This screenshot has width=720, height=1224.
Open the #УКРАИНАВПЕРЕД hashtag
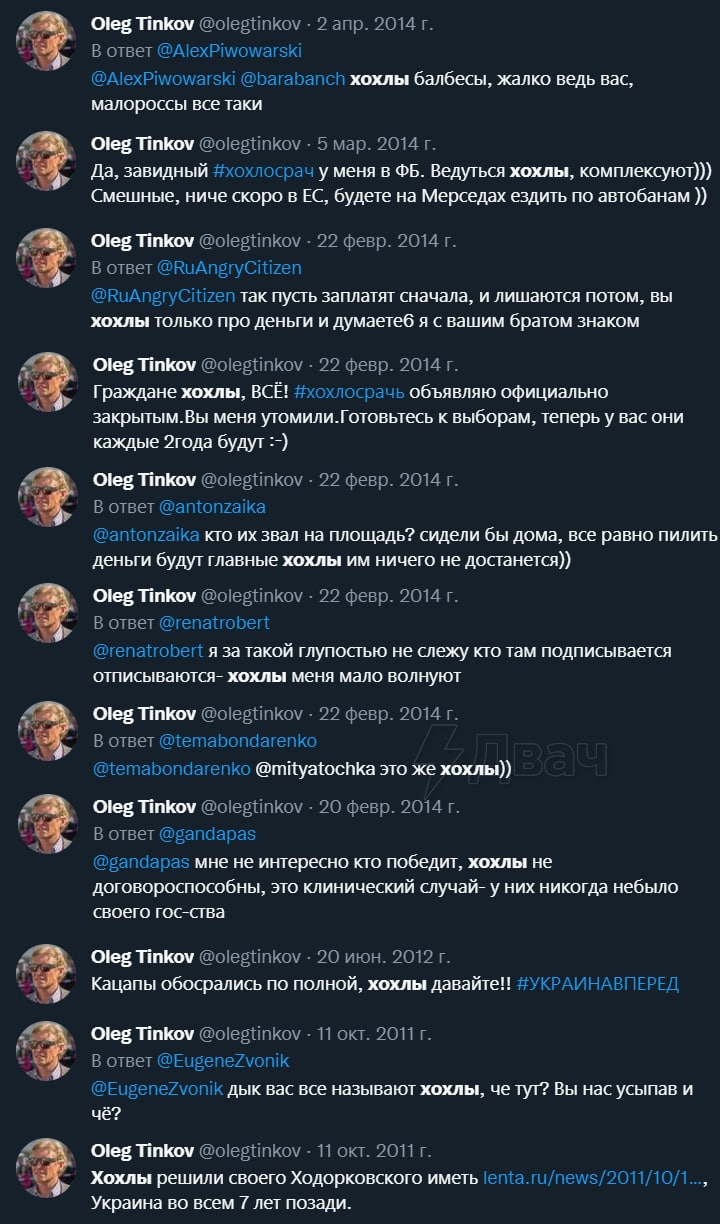(597, 984)
